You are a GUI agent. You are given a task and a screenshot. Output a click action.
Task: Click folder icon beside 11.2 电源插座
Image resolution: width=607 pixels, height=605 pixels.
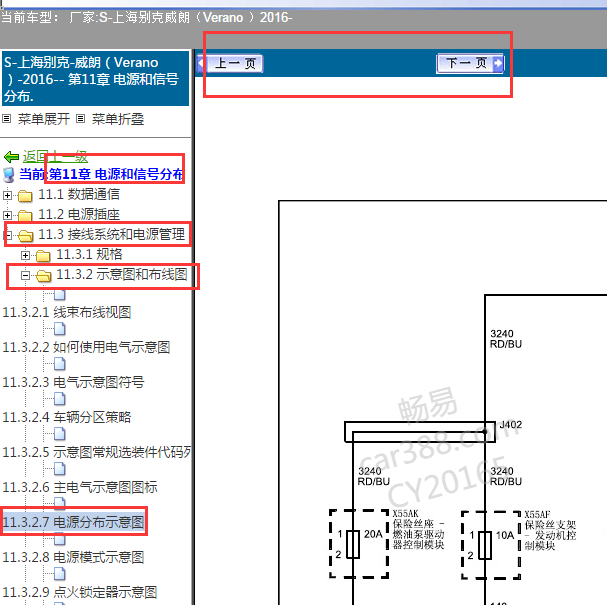pos(25,216)
